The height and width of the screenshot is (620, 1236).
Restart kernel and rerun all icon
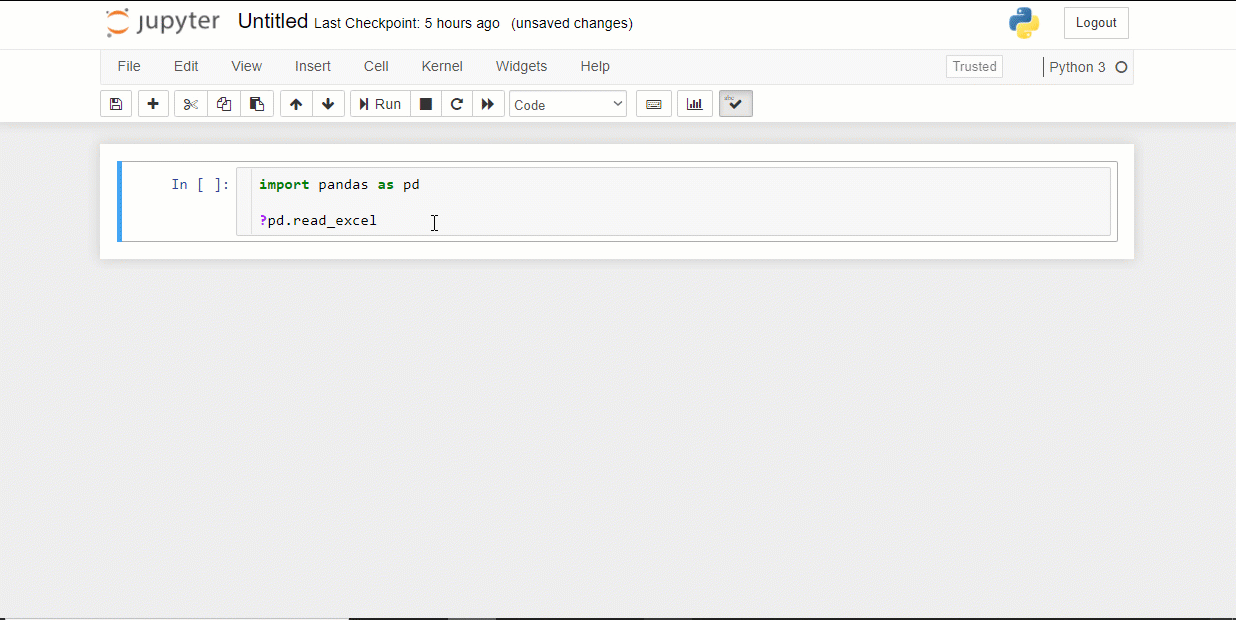(x=488, y=104)
